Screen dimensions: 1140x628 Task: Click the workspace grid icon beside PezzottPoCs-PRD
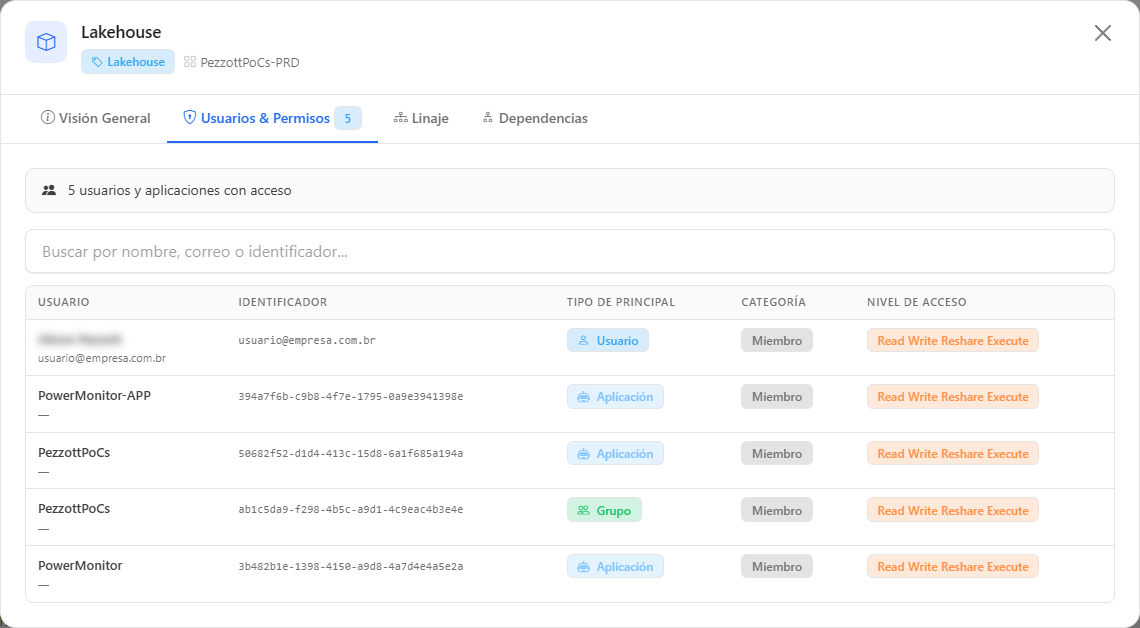(x=190, y=62)
